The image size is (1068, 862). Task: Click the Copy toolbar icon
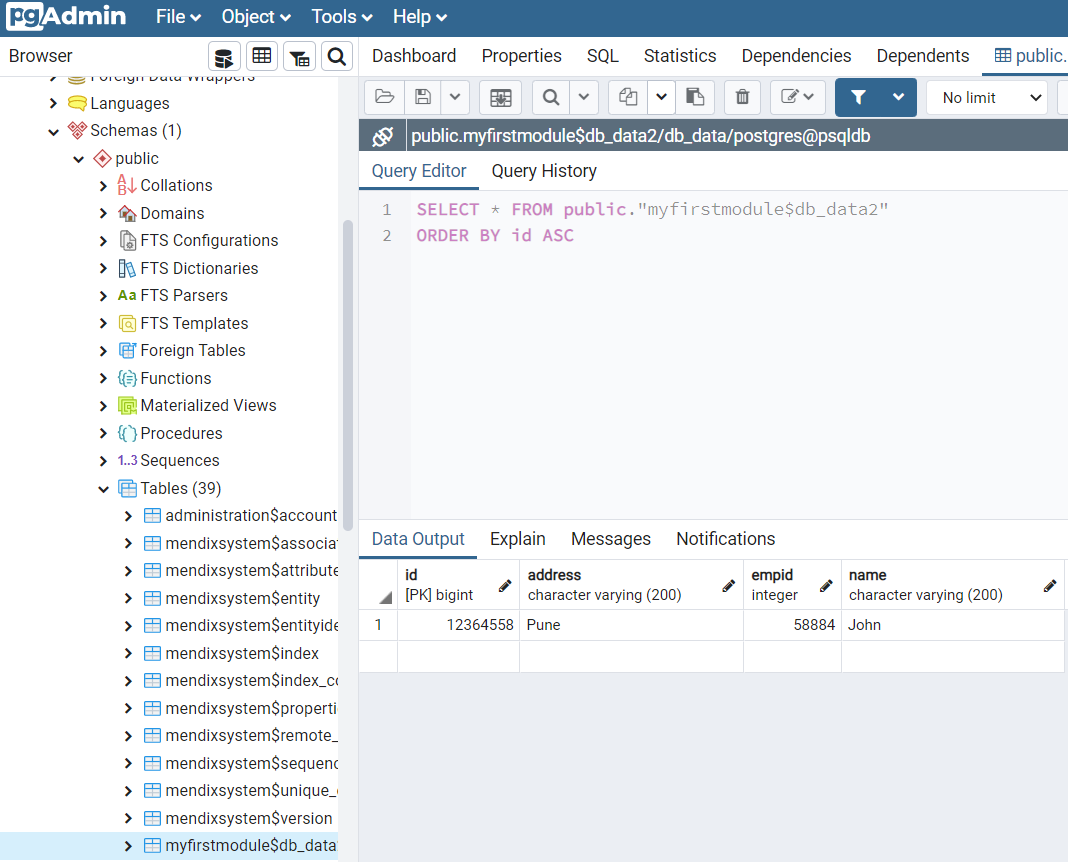(x=628, y=97)
